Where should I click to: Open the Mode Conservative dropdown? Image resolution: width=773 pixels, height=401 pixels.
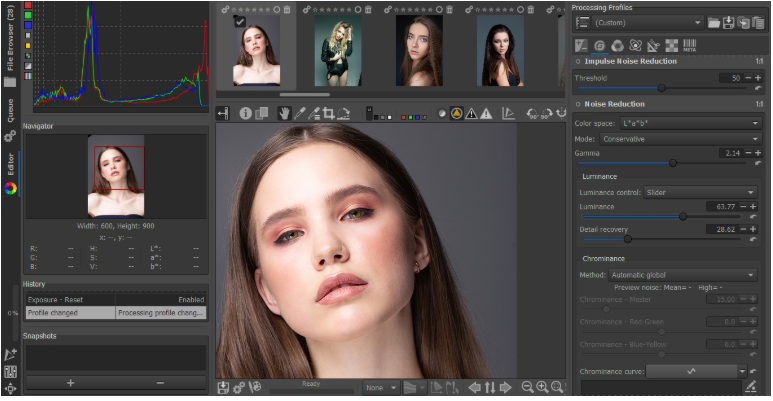click(681, 139)
